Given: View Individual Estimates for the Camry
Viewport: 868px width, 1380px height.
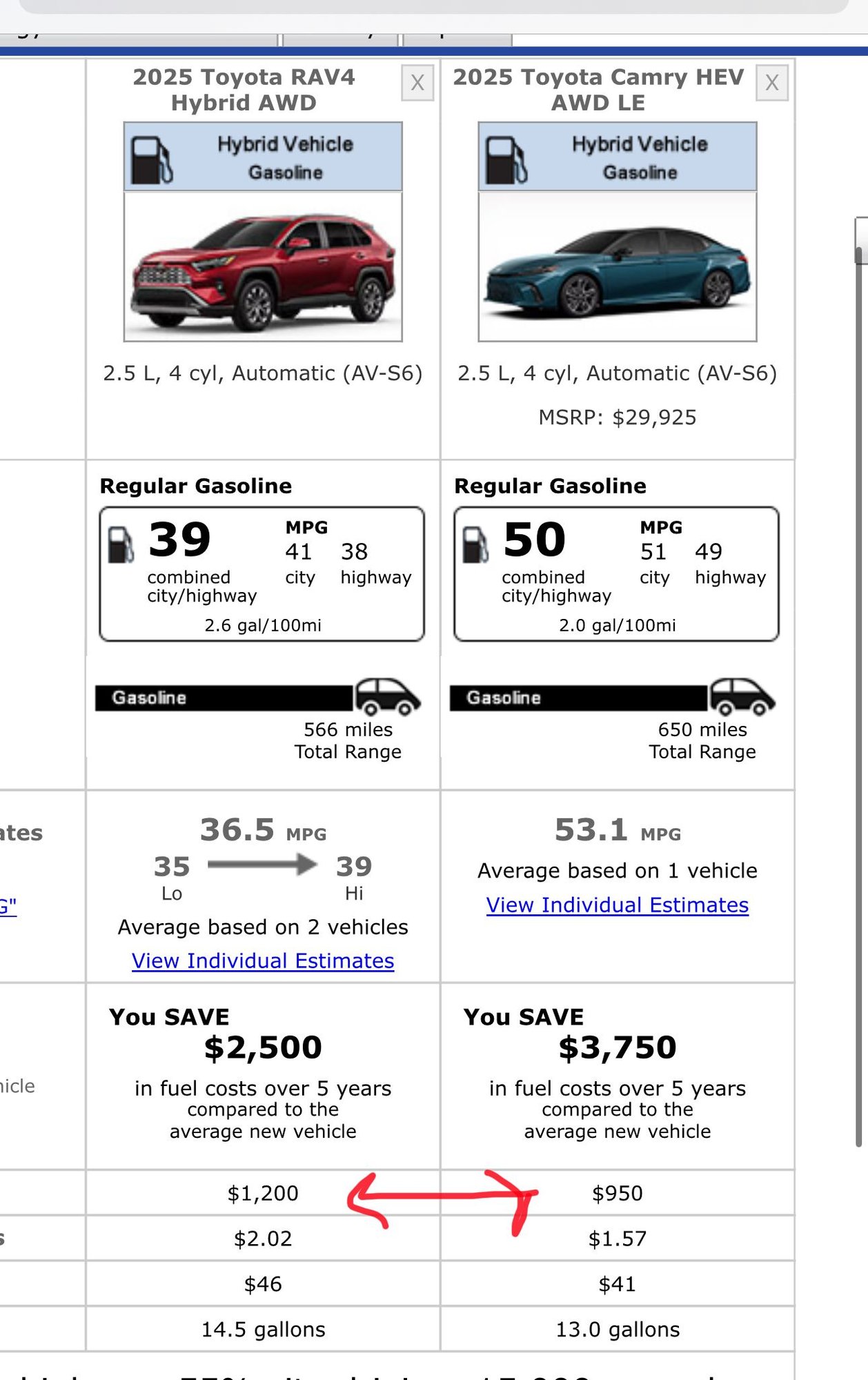Looking at the screenshot, I should coord(618,905).
